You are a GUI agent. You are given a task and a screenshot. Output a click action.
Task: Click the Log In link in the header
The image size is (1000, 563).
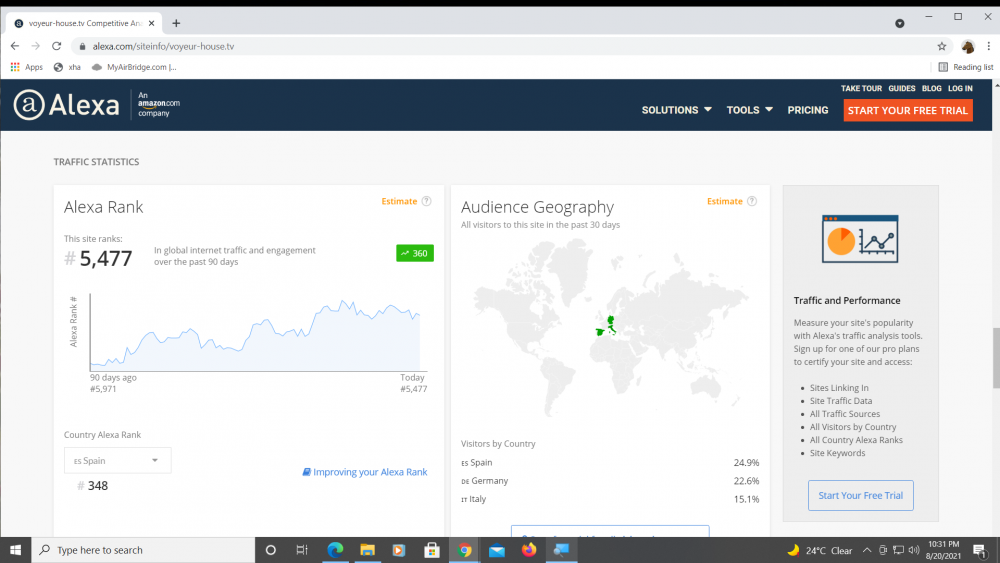(960, 89)
